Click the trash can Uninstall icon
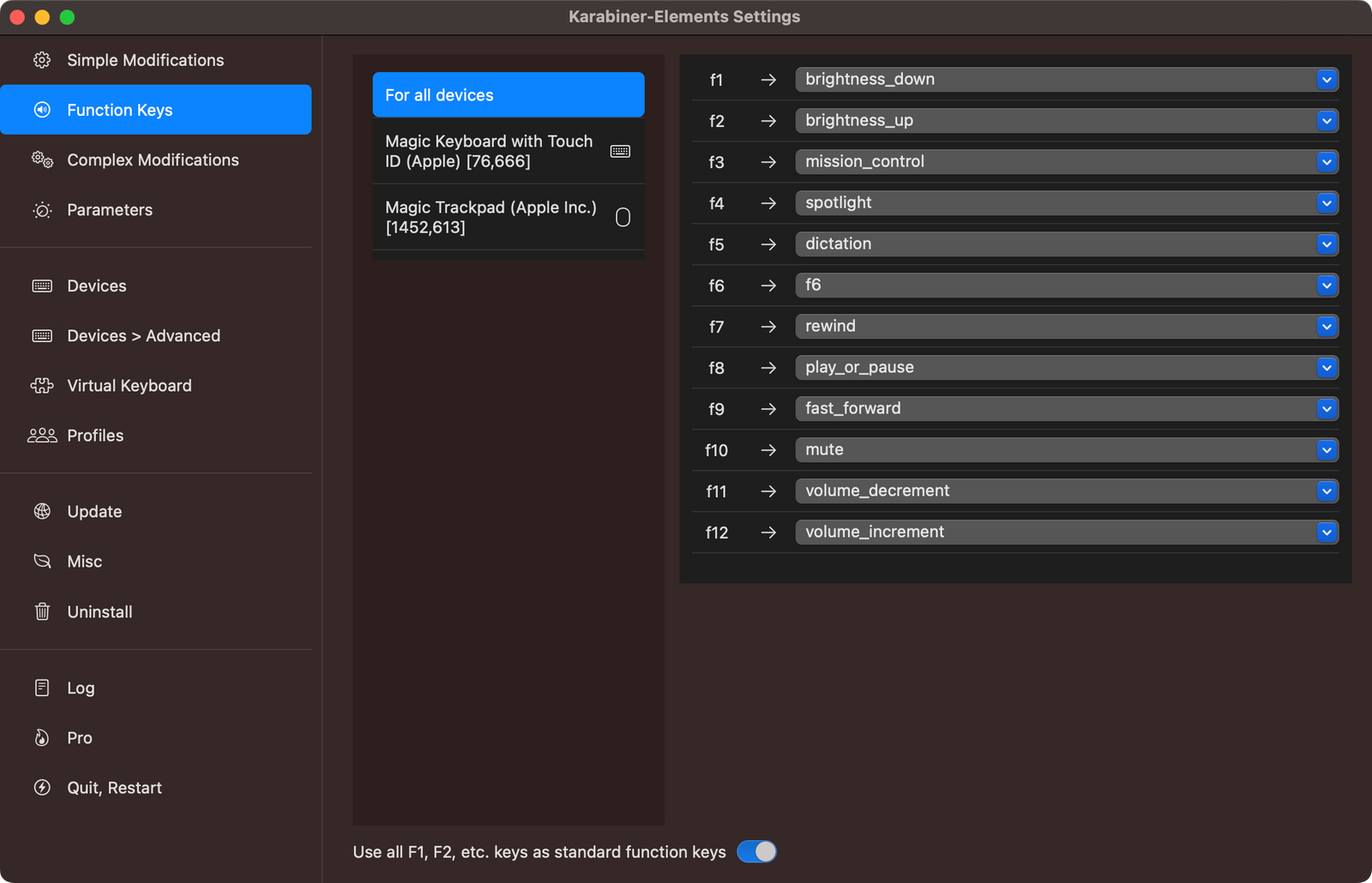 (42, 611)
